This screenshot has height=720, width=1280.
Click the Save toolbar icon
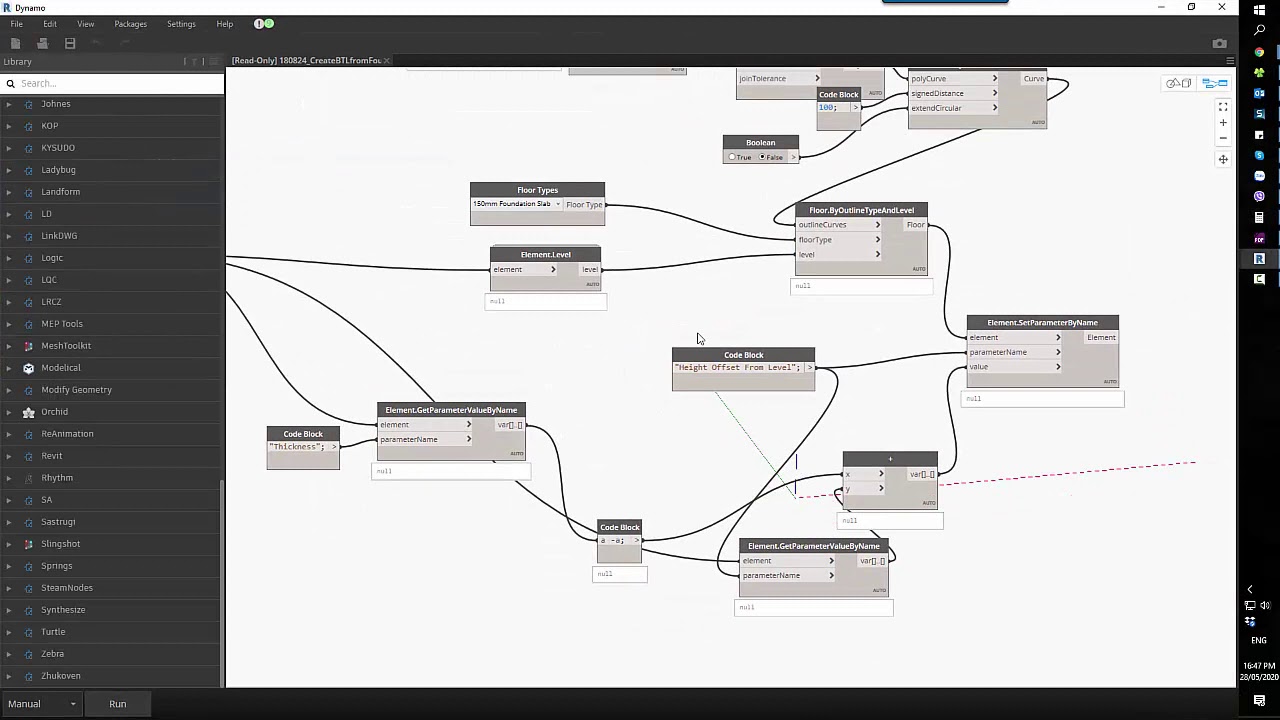[x=70, y=43]
